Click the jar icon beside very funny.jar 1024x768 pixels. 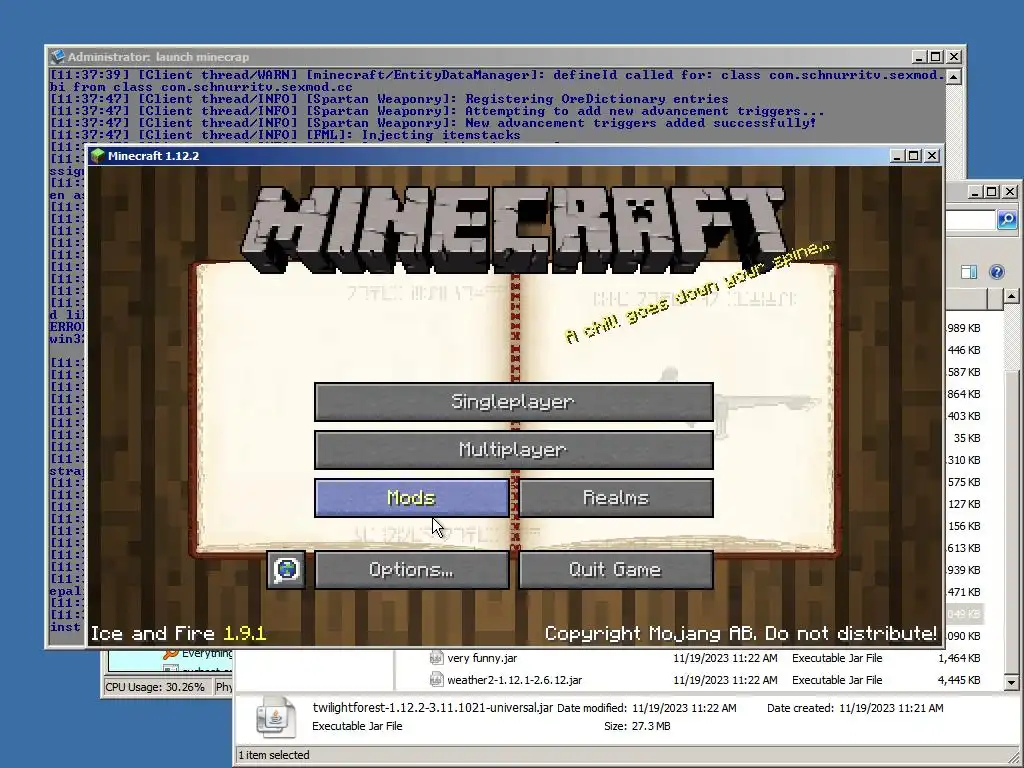(x=436, y=658)
